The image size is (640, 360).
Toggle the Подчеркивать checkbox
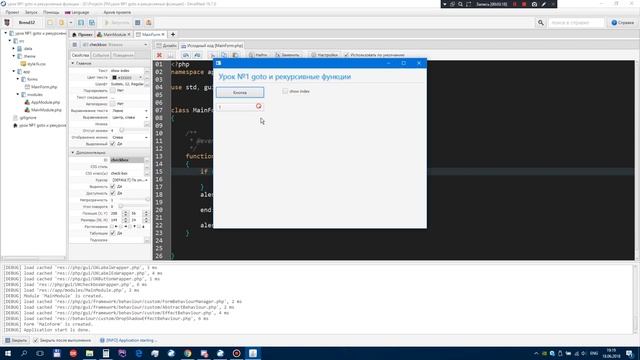[x=113, y=91]
